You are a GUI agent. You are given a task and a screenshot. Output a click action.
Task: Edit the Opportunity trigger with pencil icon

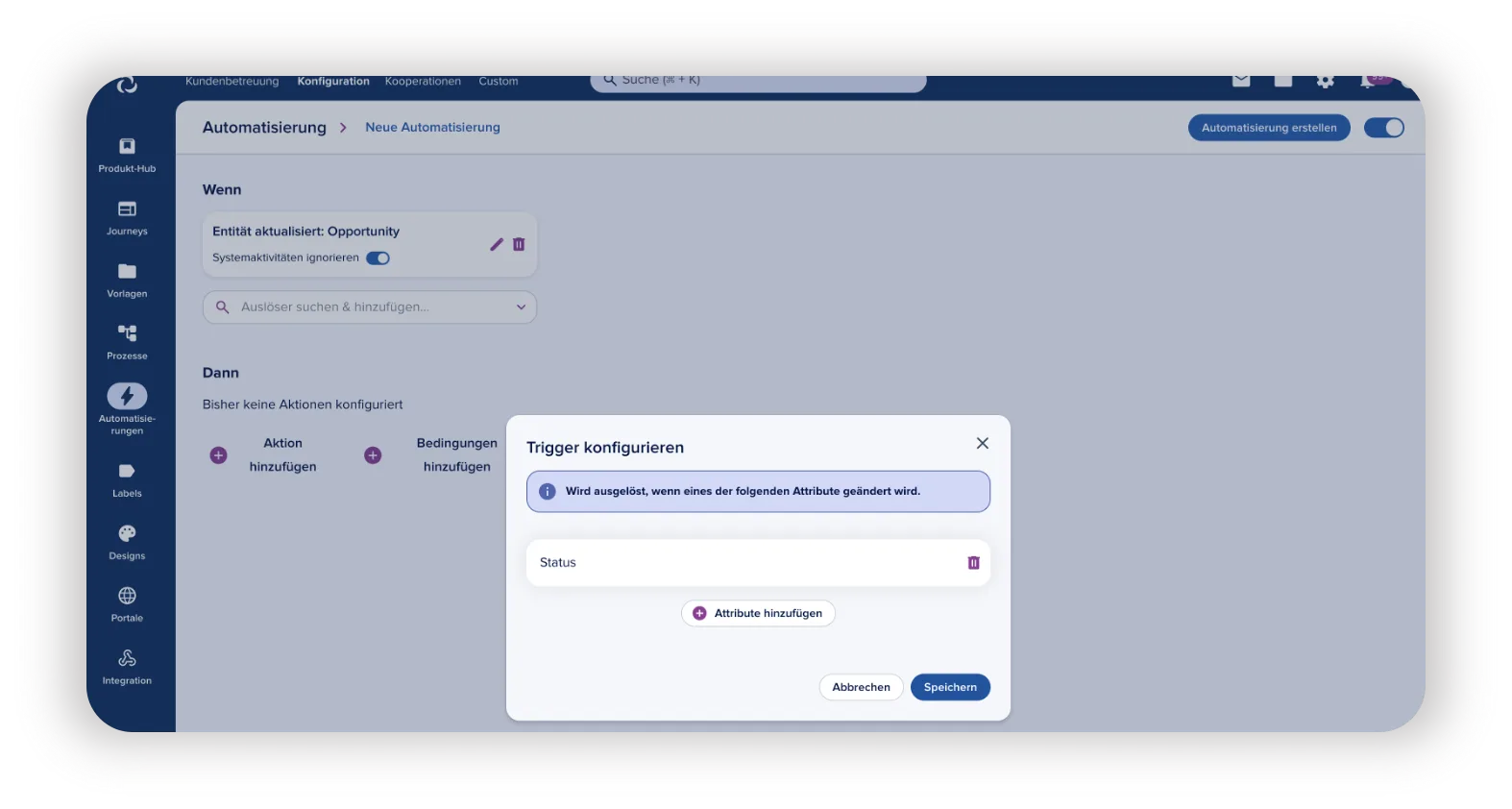[497, 244]
